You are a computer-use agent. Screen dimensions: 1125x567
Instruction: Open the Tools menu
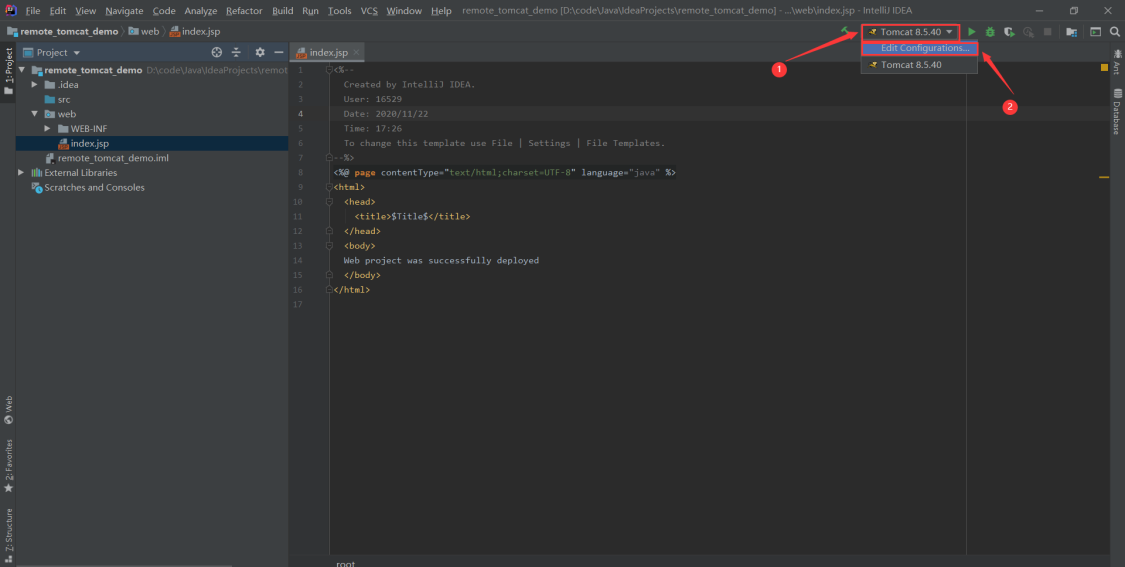(x=340, y=11)
